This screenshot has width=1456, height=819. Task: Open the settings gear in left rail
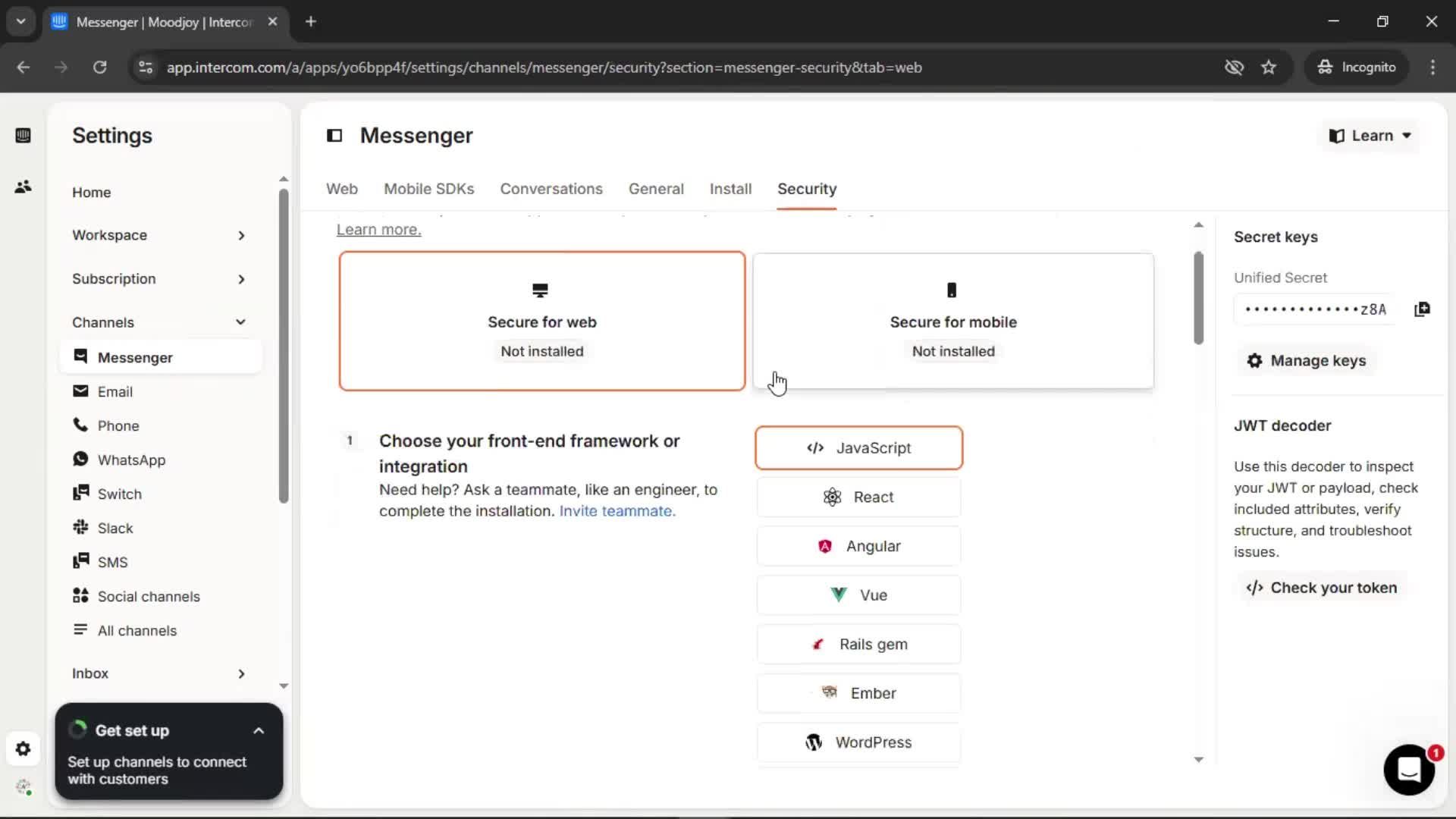click(23, 749)
